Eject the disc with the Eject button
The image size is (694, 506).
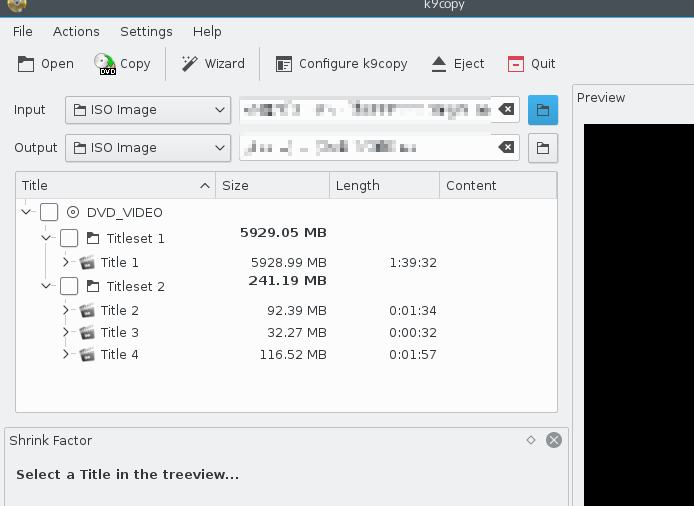point(458,64)
